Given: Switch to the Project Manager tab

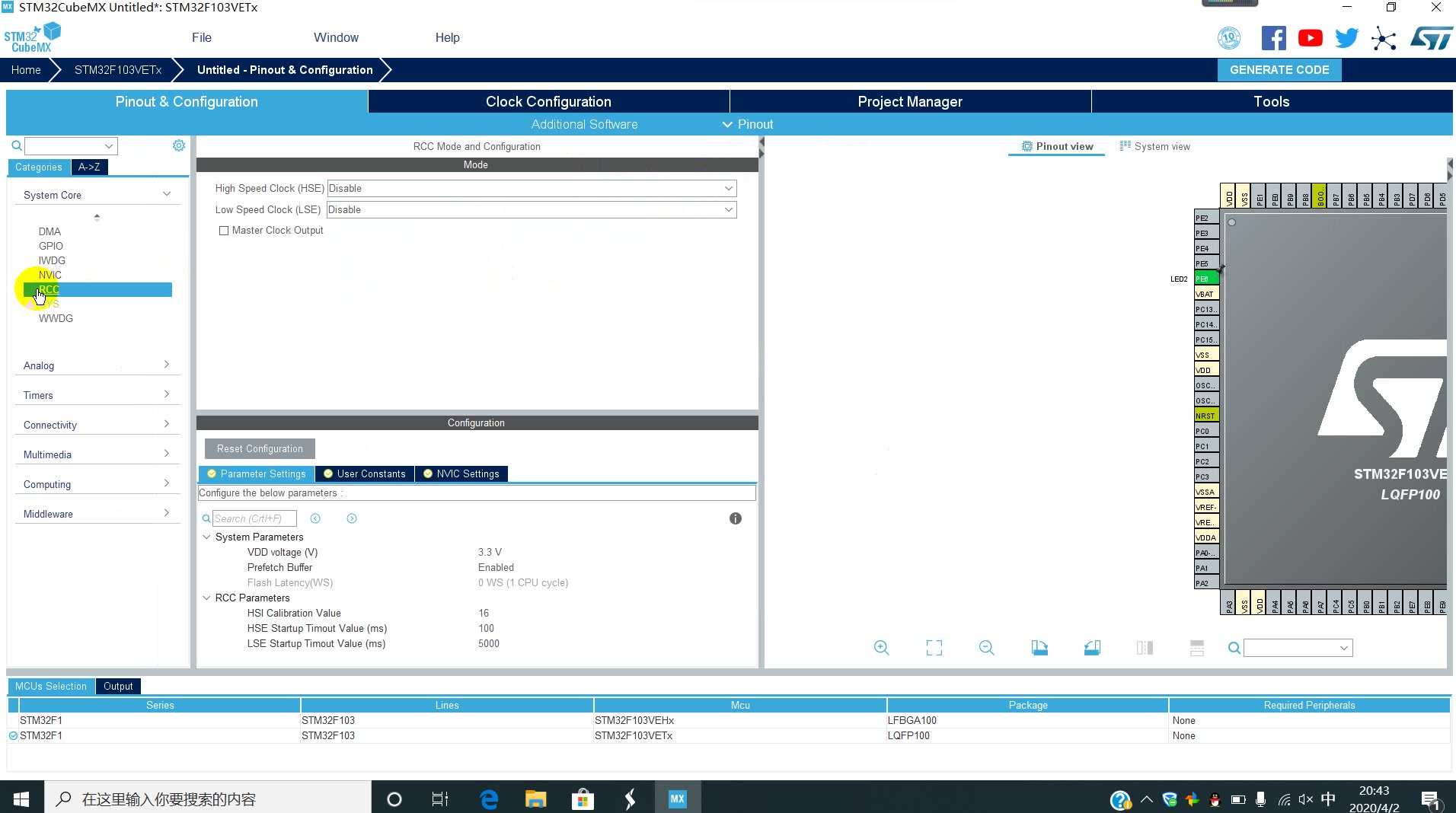Looking at the screenshot, I should (x=910, y=101).
